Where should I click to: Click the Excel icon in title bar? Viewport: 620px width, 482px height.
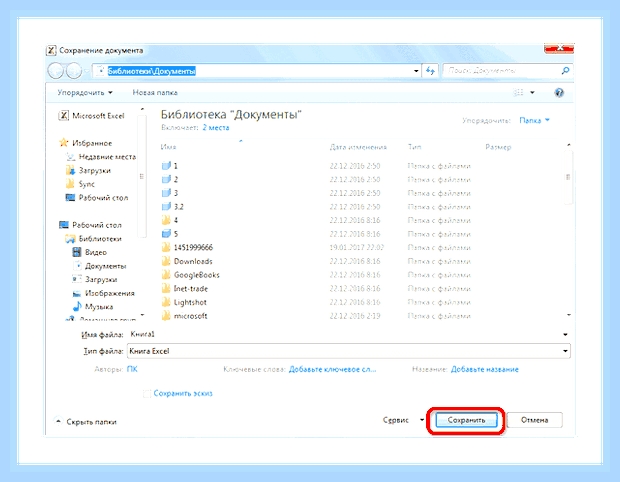51,51
